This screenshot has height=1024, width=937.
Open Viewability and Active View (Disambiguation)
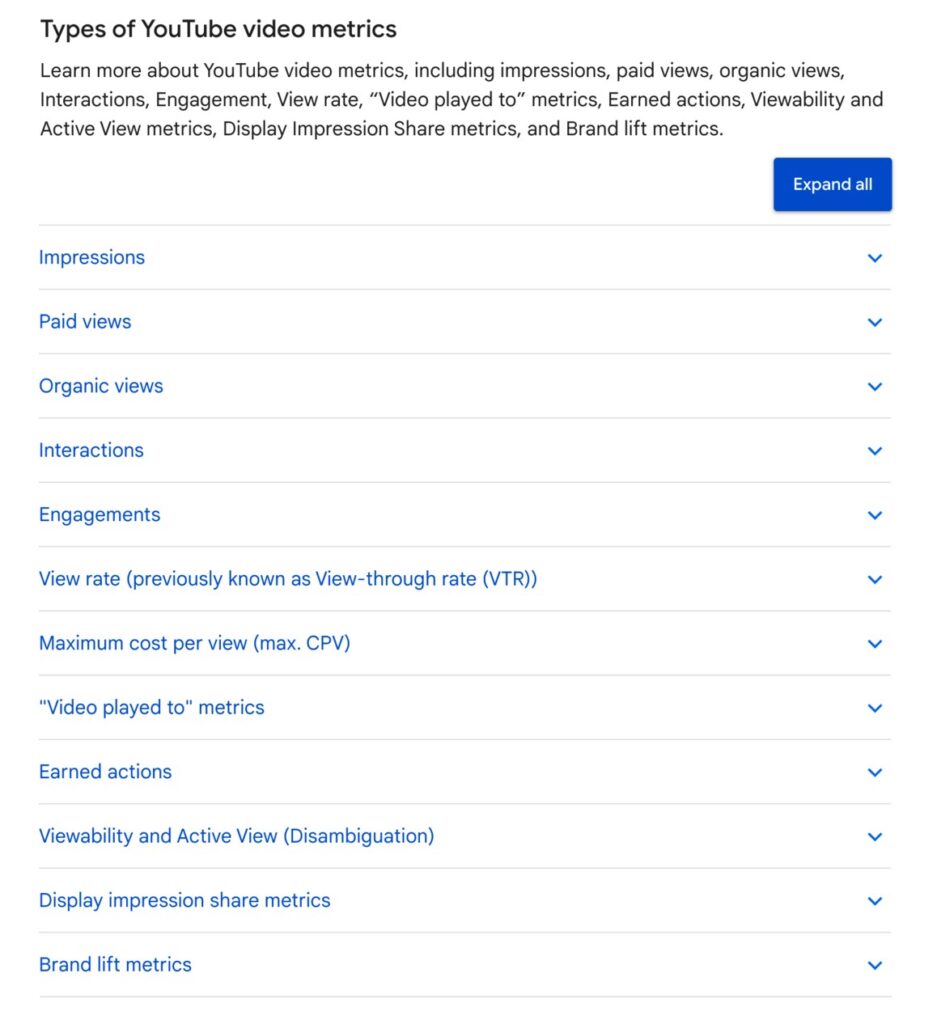(x=237, y=836)
